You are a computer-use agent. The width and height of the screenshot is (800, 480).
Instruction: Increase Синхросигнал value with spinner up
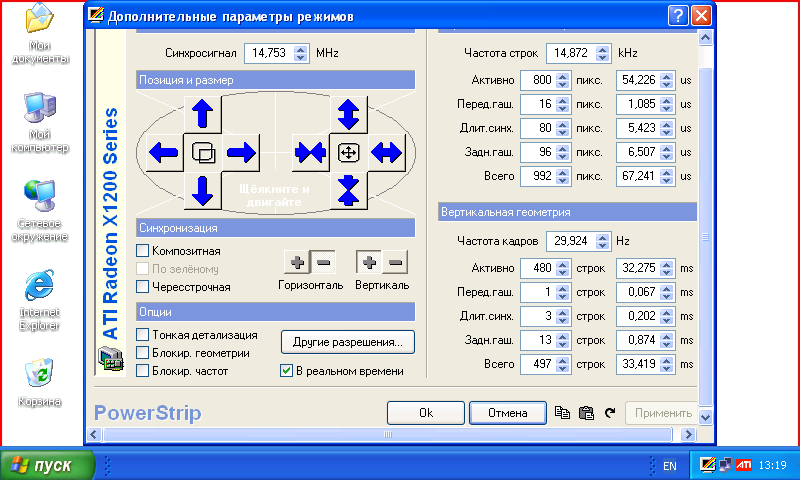pos(301,48)
